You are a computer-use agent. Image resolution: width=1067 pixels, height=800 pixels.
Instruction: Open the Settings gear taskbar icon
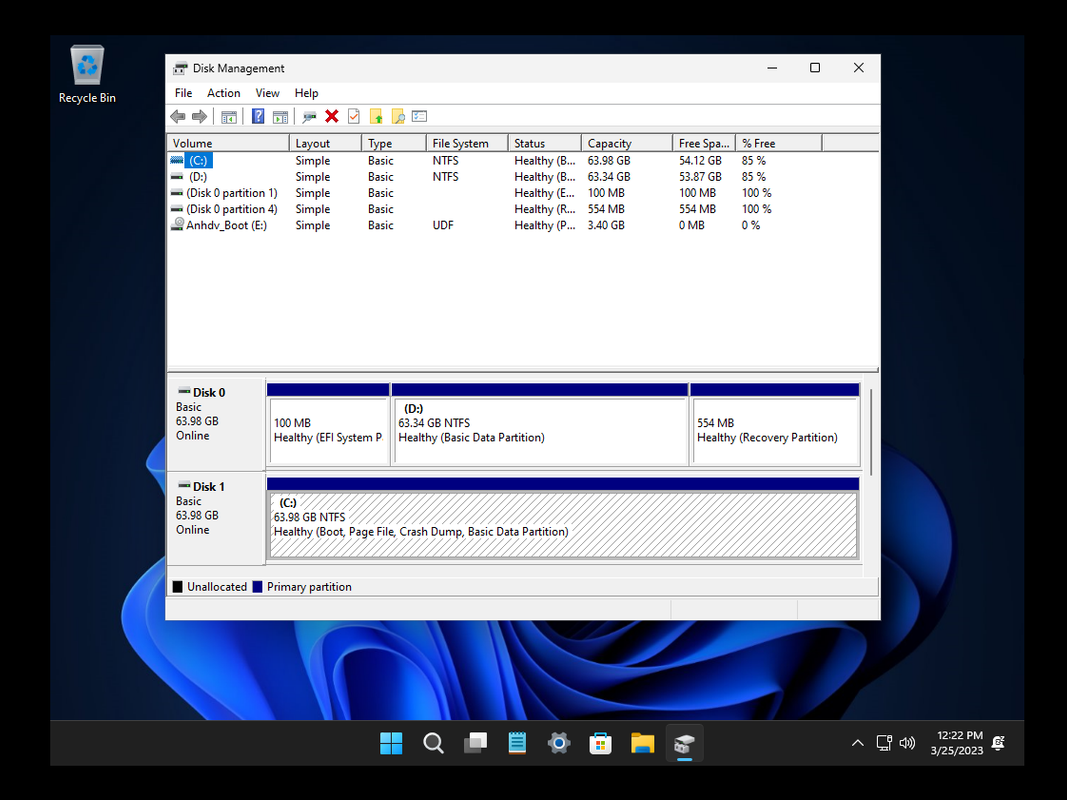point(559,744)
